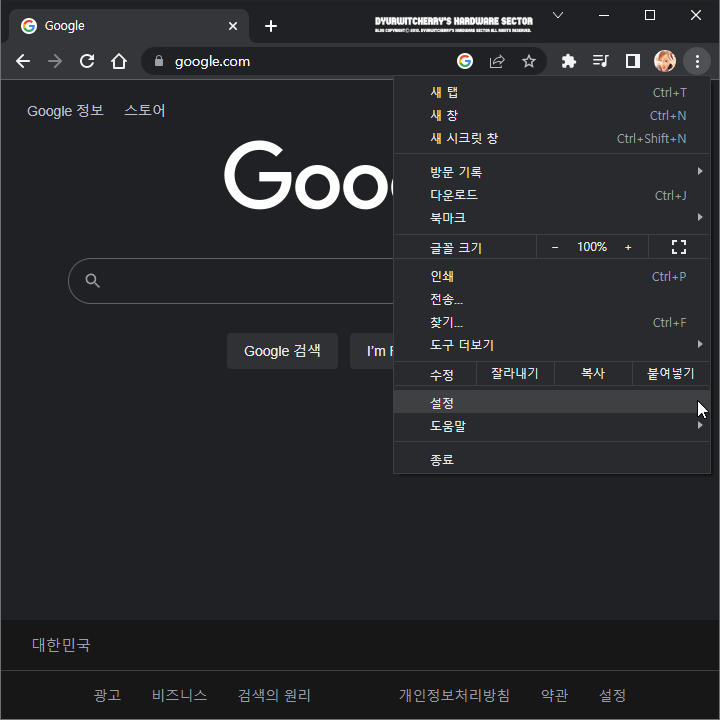Go back with the back arrow

click(22, 61)
